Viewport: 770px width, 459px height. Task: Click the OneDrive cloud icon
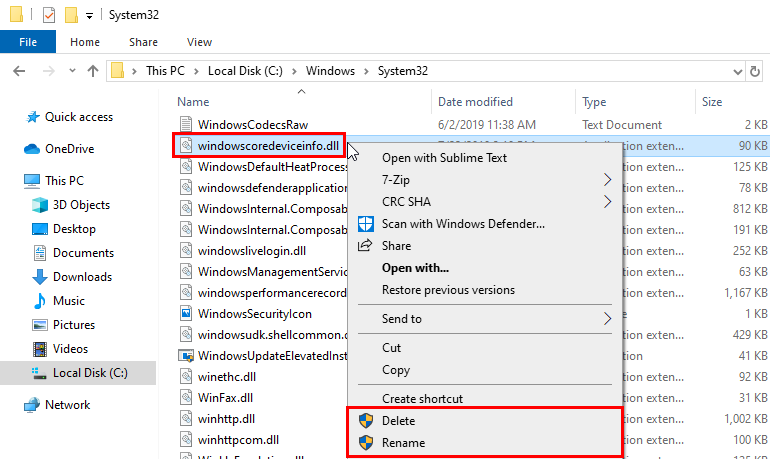31,149
